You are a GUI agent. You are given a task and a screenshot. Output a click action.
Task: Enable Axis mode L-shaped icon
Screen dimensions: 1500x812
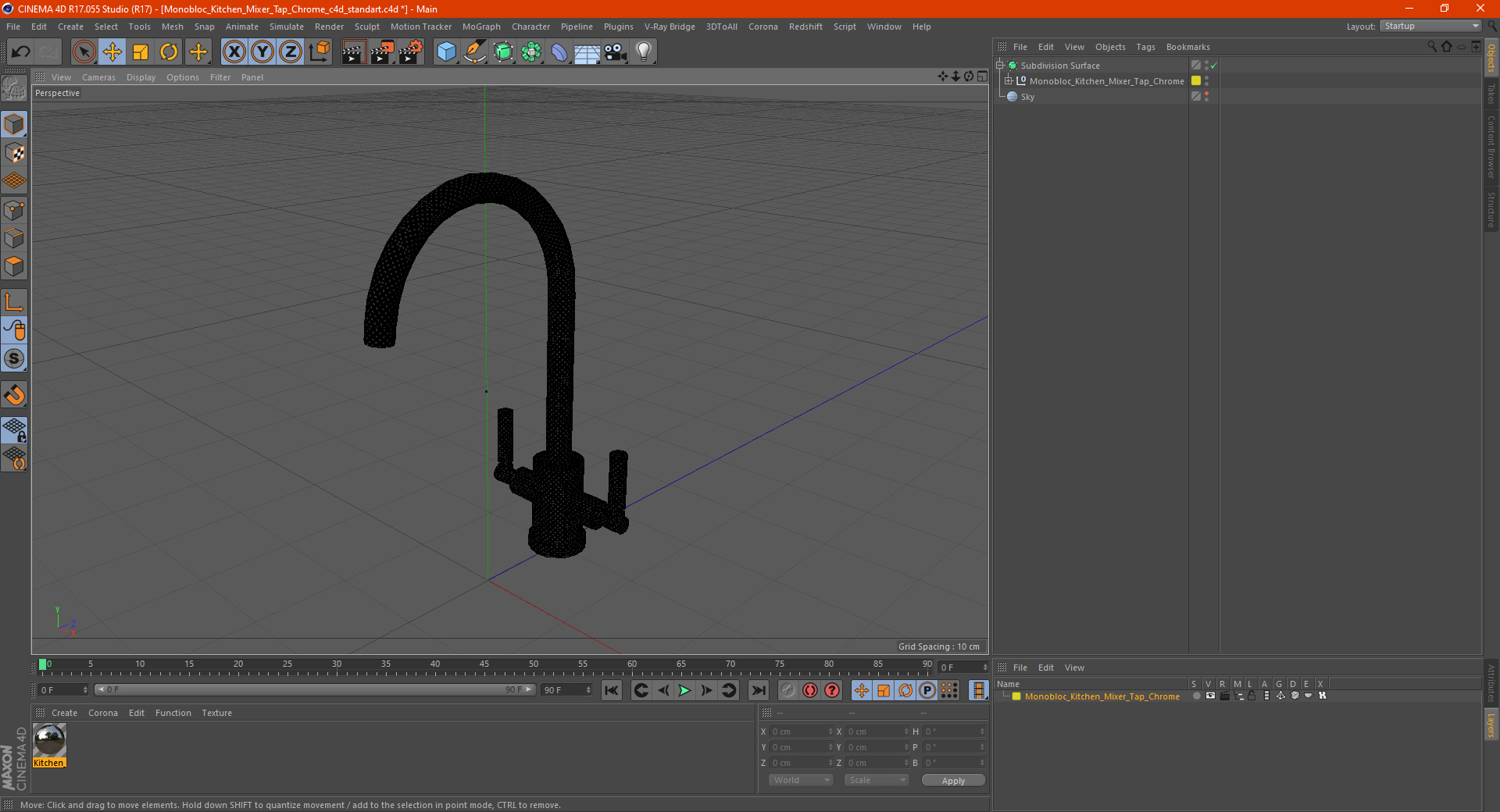pos(14,302)
